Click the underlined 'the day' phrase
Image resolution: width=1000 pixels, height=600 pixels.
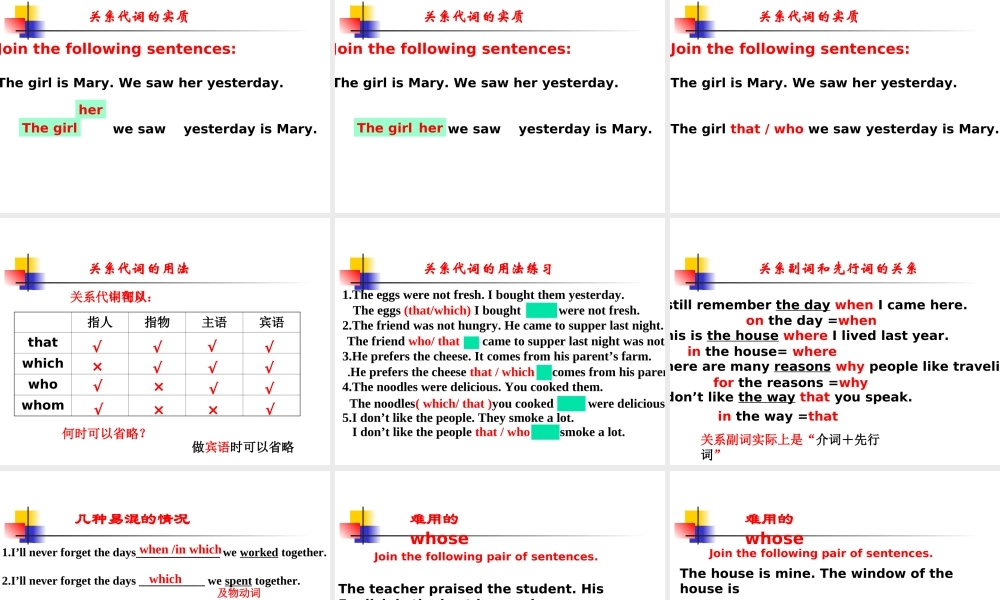(803, 305)
